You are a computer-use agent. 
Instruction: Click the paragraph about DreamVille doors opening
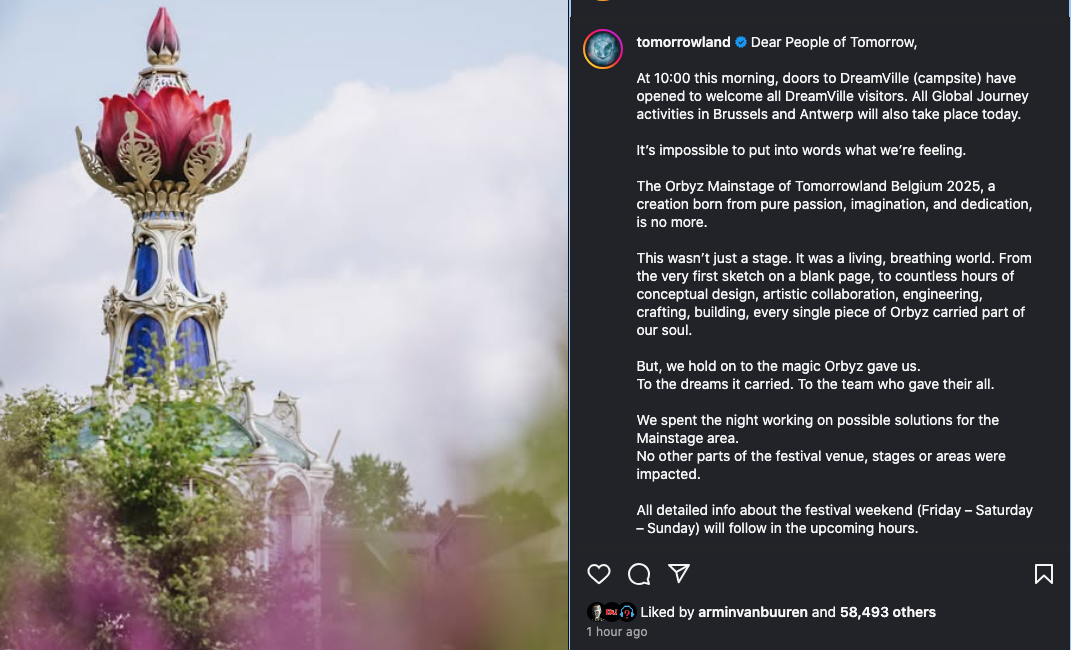coord(832,96)
